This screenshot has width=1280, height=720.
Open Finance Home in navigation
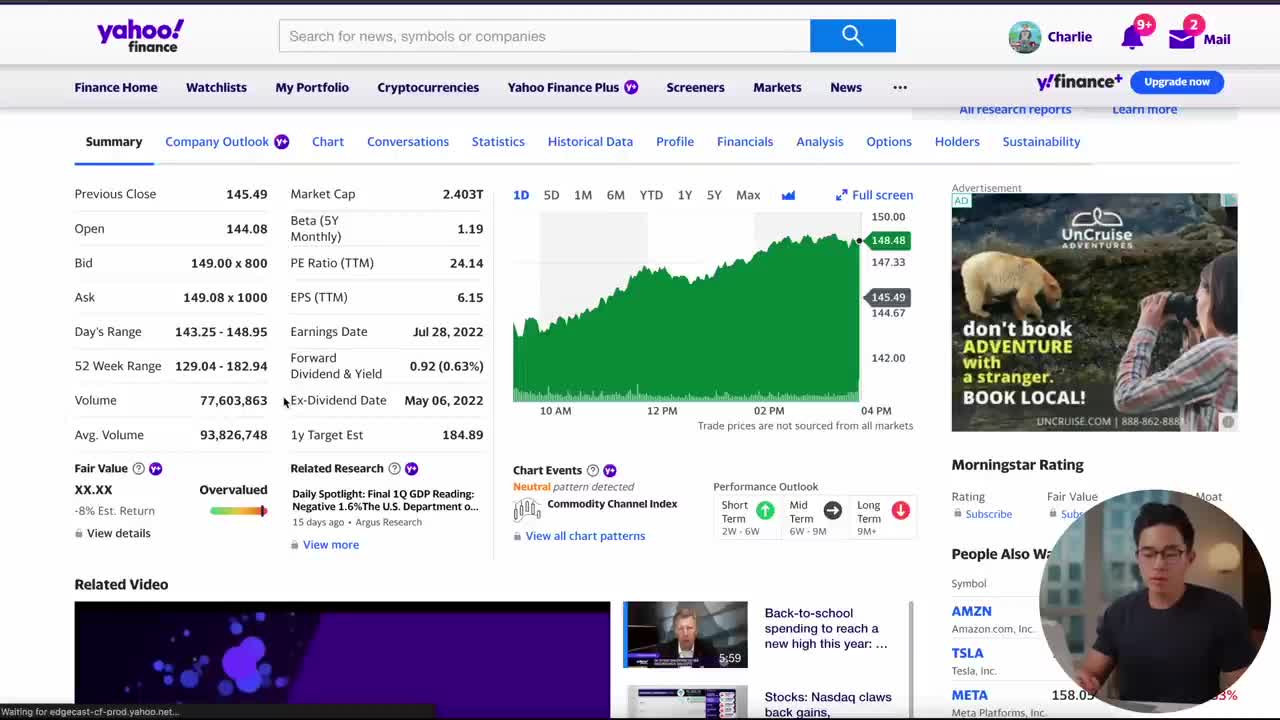(x=116, y=87)
